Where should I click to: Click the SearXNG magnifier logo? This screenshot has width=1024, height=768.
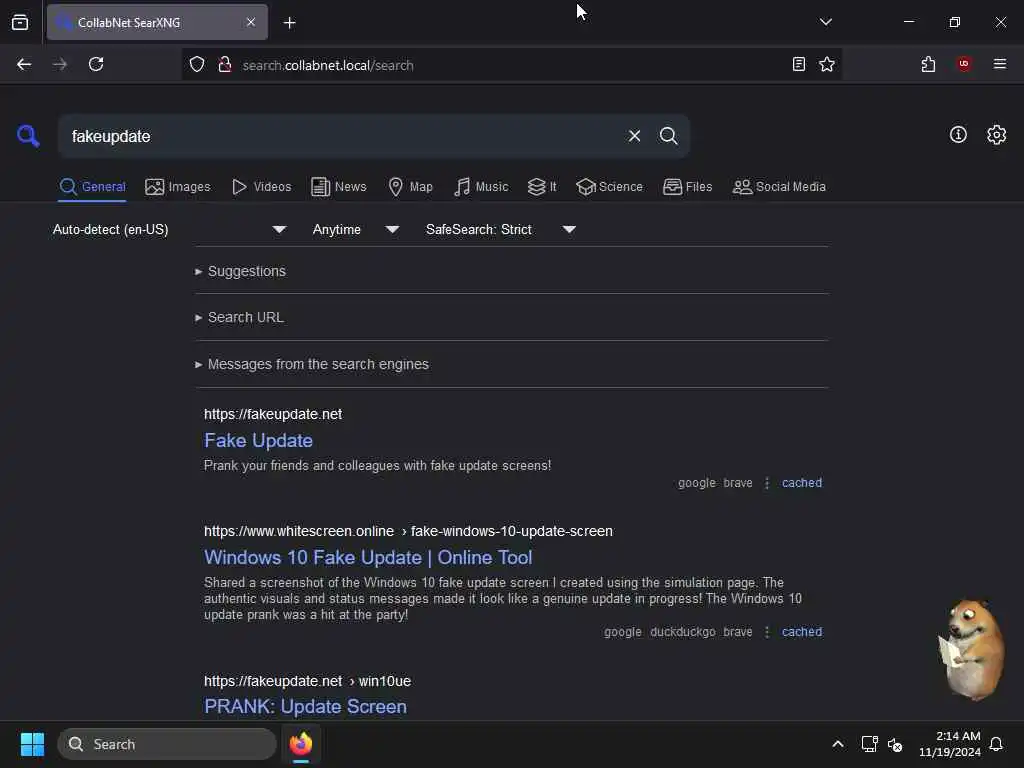(28, 136)
